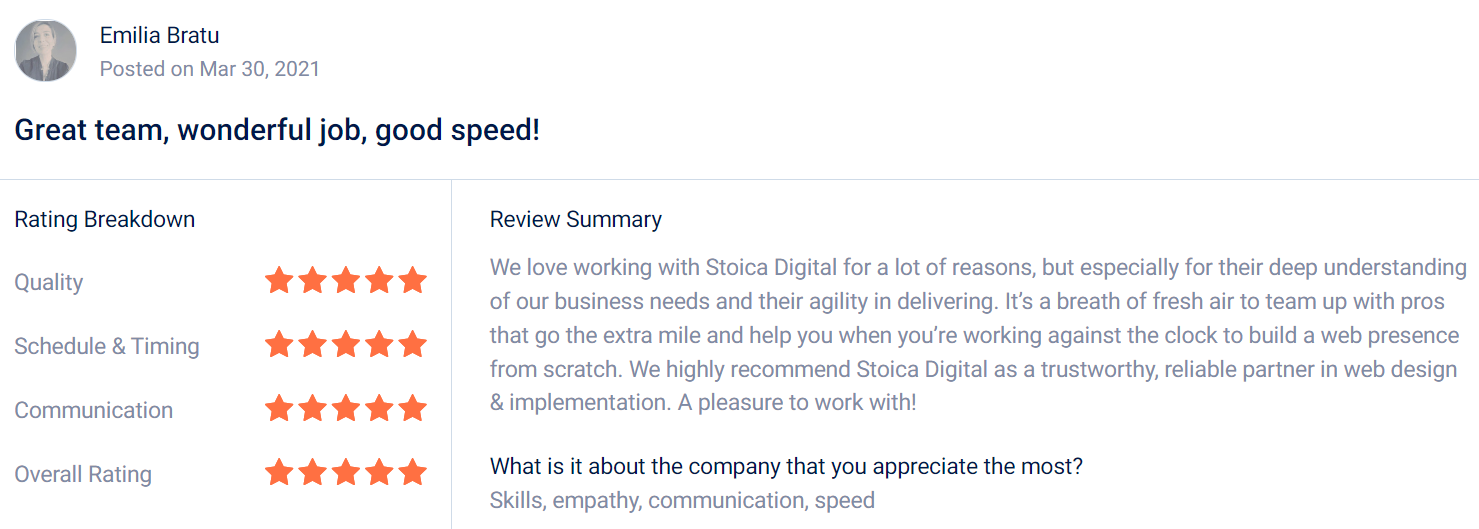Click the third star in Schedule & Timing
This screenshot has height=529, width=1479.
(346, 345)
